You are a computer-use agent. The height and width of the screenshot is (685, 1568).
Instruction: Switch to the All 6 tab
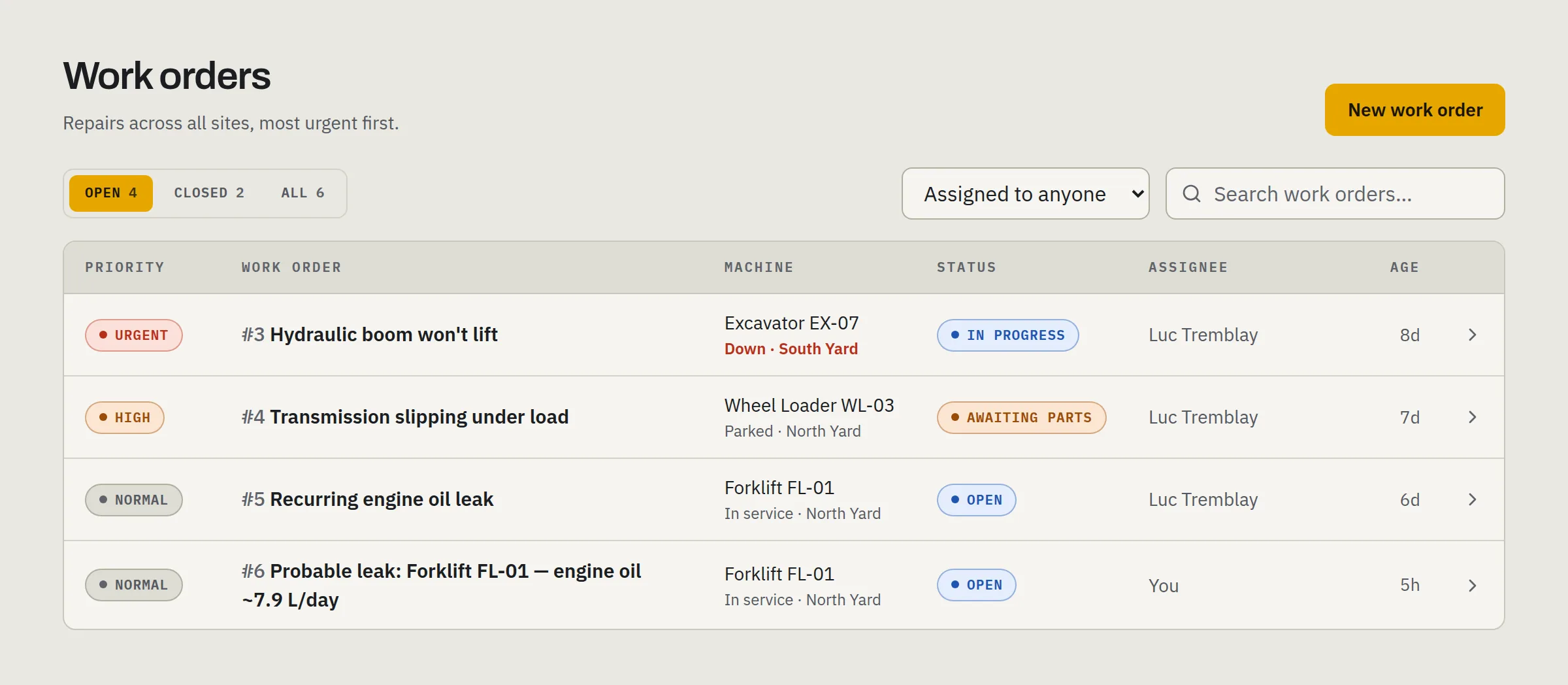pyautogui.click(x=302, y=193)
